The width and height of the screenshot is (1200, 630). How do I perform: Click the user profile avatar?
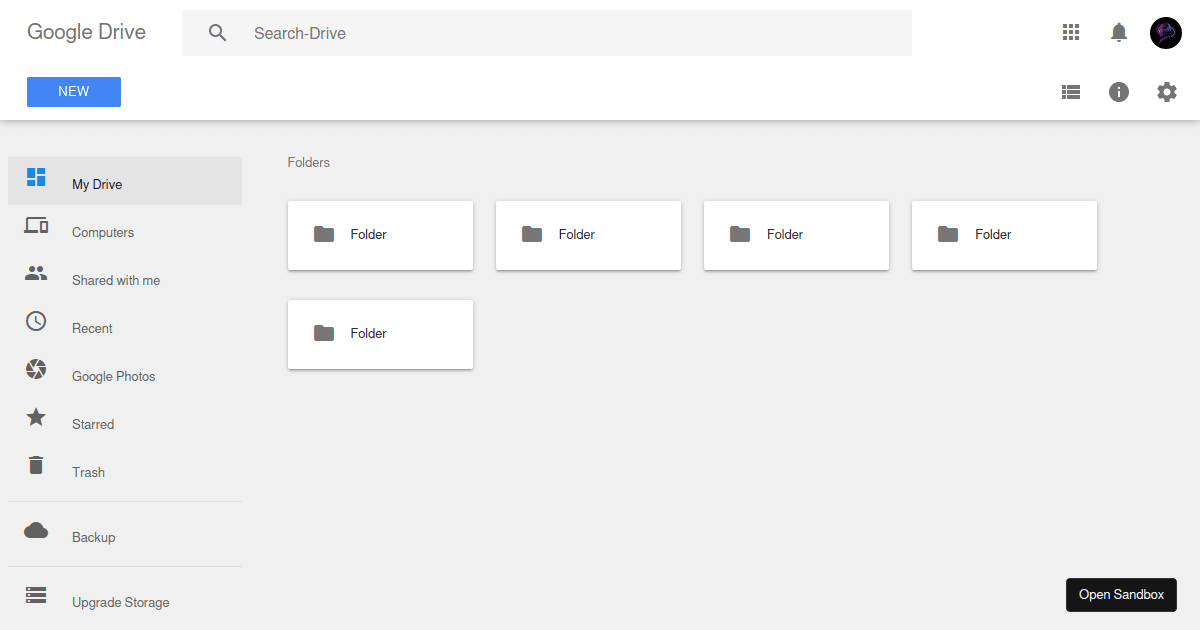pyautogui.click(x=1166, y=33)
